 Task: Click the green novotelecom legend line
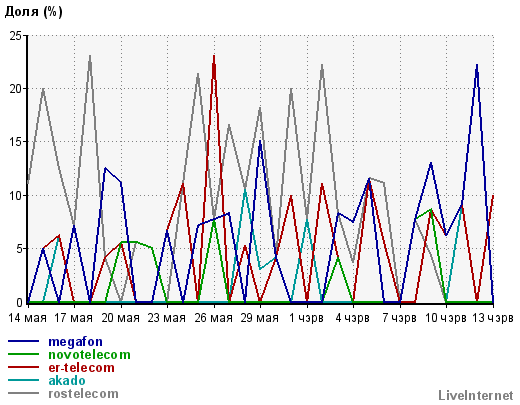[x=23, y=354]
